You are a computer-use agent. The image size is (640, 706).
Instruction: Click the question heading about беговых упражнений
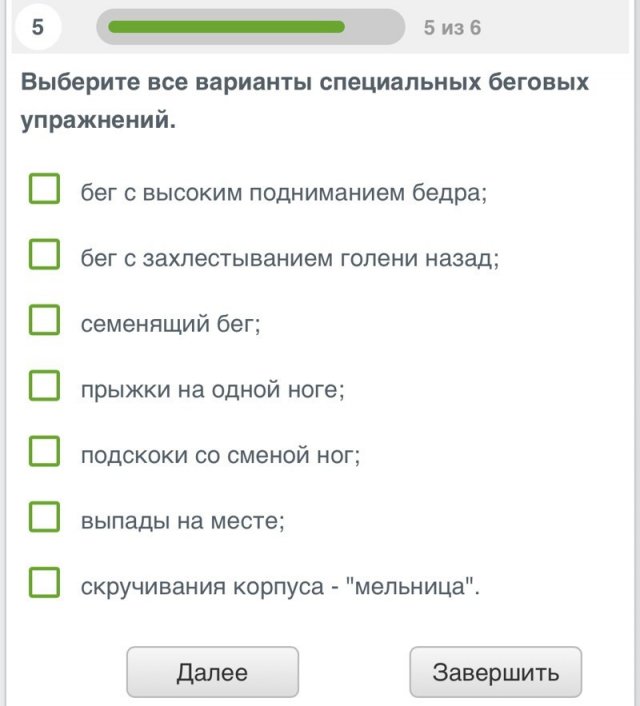coord(305,101)
